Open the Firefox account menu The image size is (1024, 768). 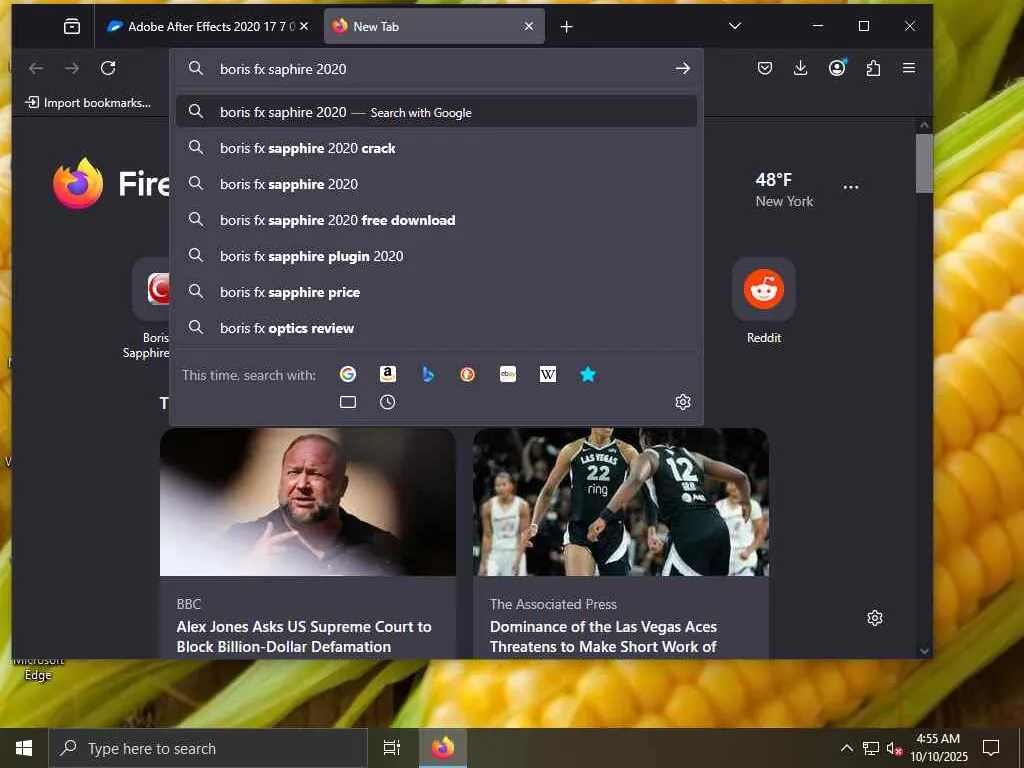pyautogui.click(x=837, y=68)
